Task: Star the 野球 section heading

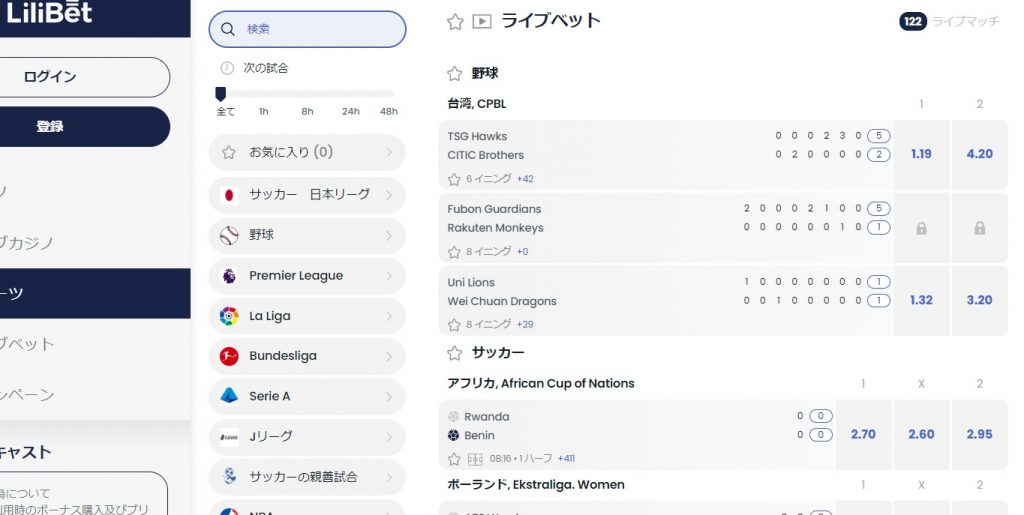Action: [x=455, y=73]
